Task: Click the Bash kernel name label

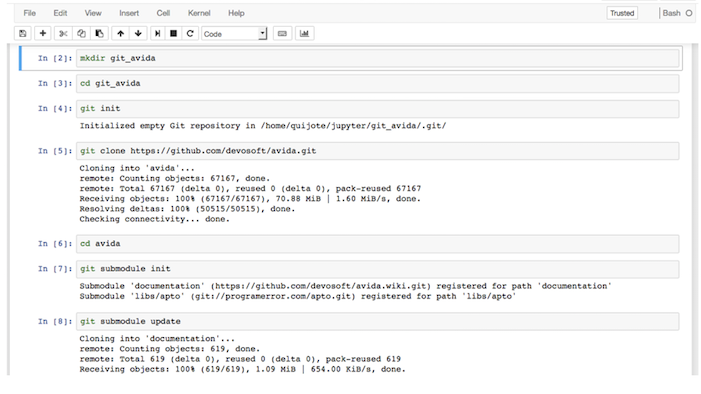Action: [671, 13]
